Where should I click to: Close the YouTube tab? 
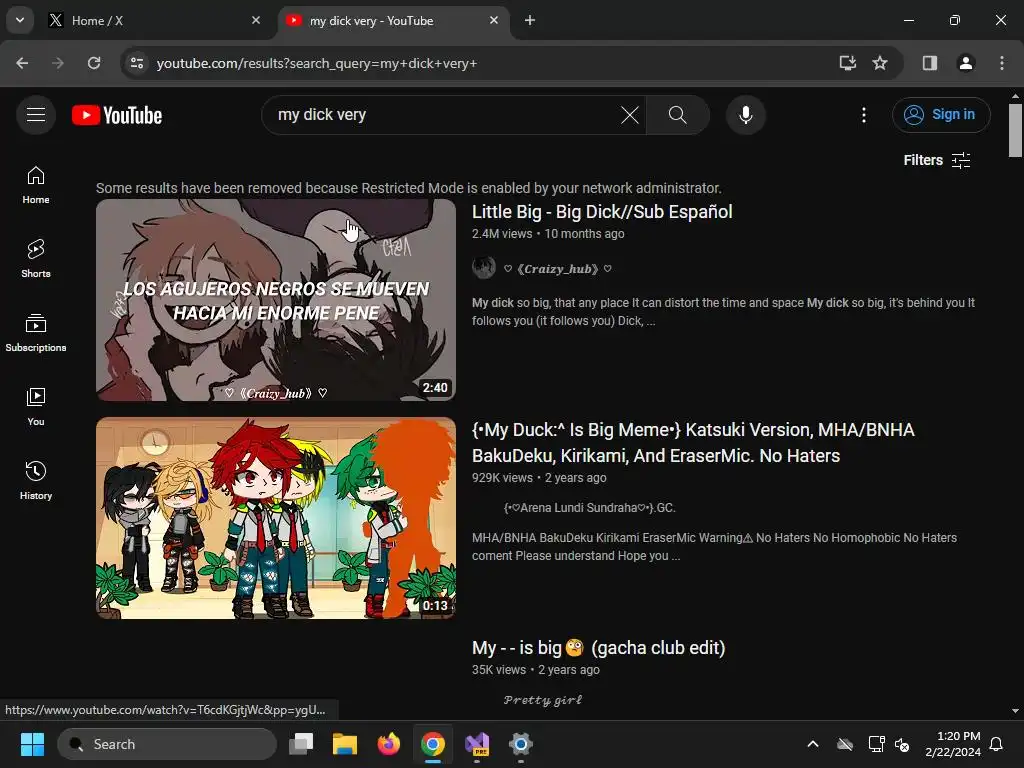(494, 21)
